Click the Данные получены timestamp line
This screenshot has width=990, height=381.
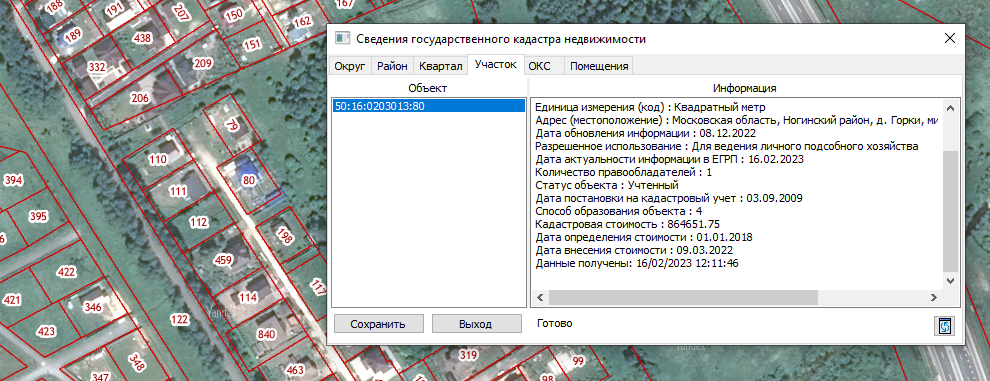(x=636, y=263)
